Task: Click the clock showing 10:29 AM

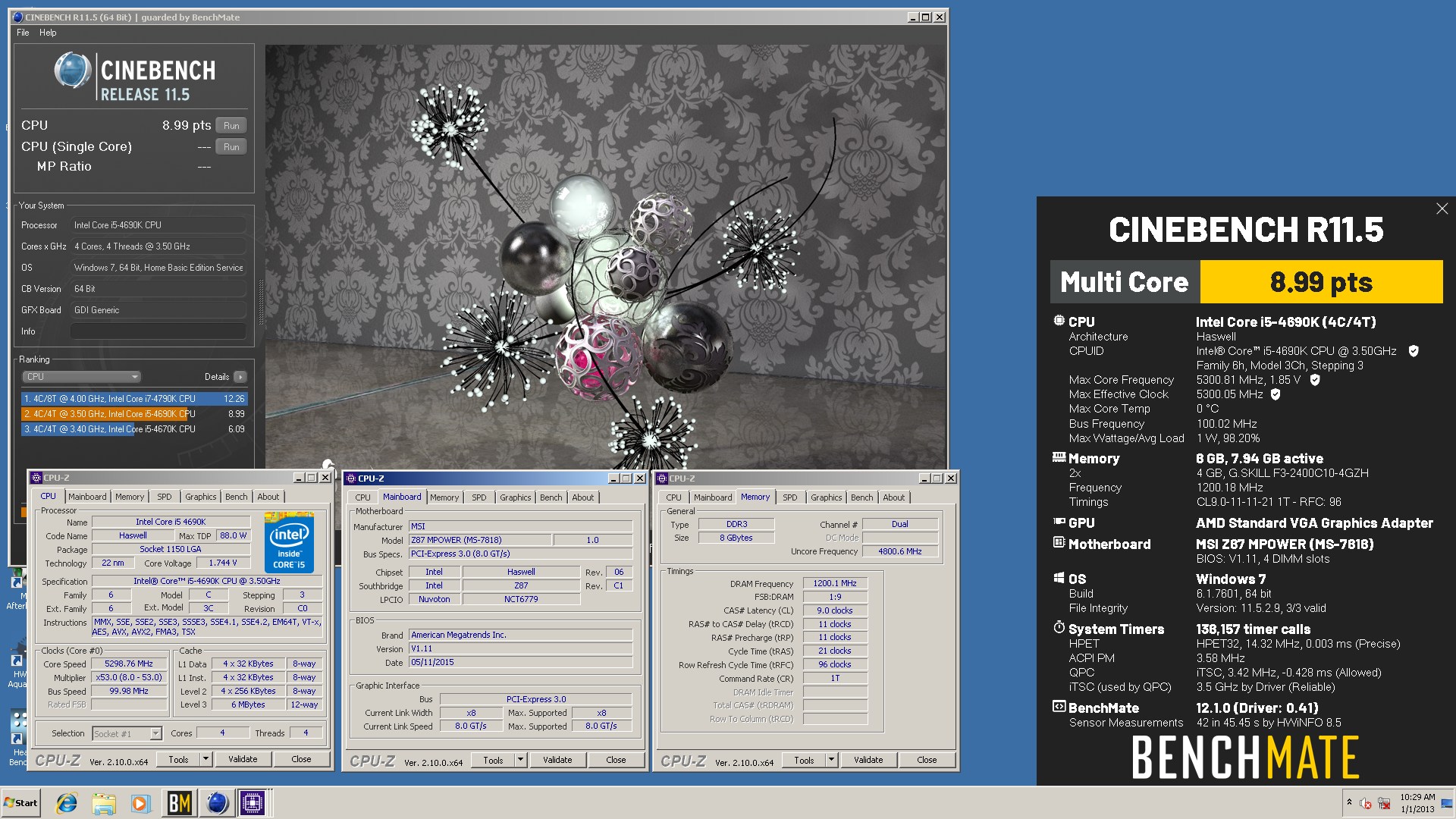Action: coord(1417,797)
